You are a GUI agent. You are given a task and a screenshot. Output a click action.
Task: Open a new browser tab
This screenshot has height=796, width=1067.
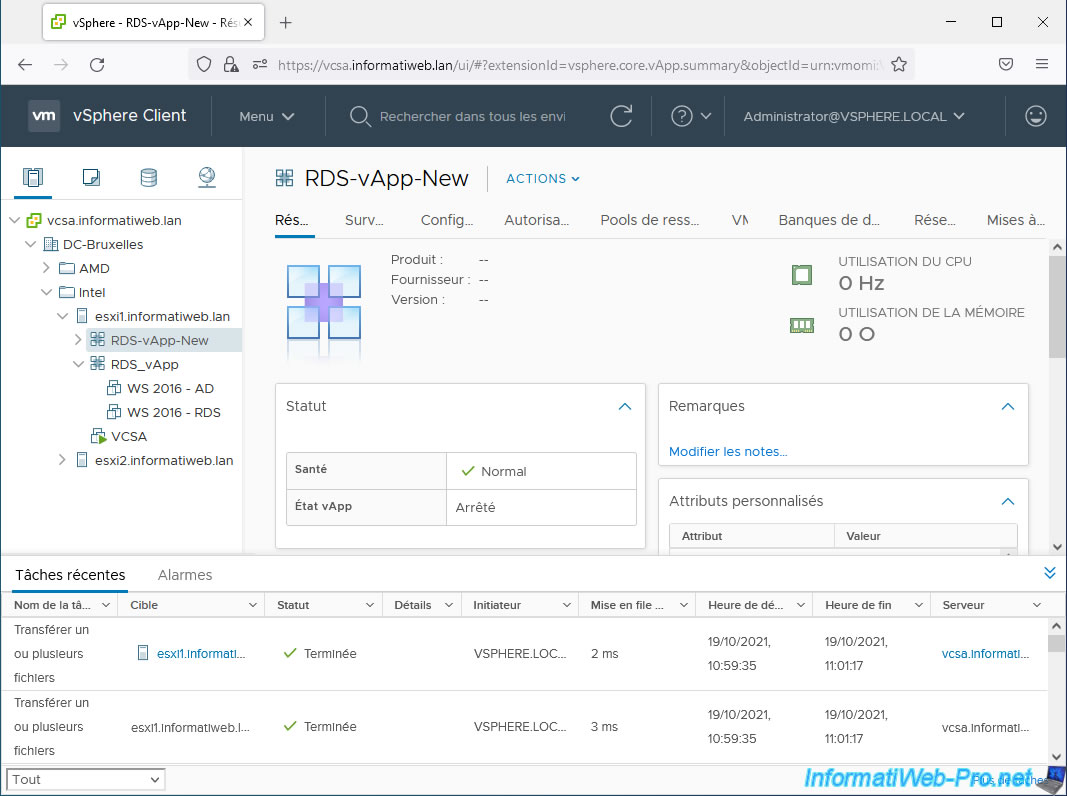tap(286, 22)
